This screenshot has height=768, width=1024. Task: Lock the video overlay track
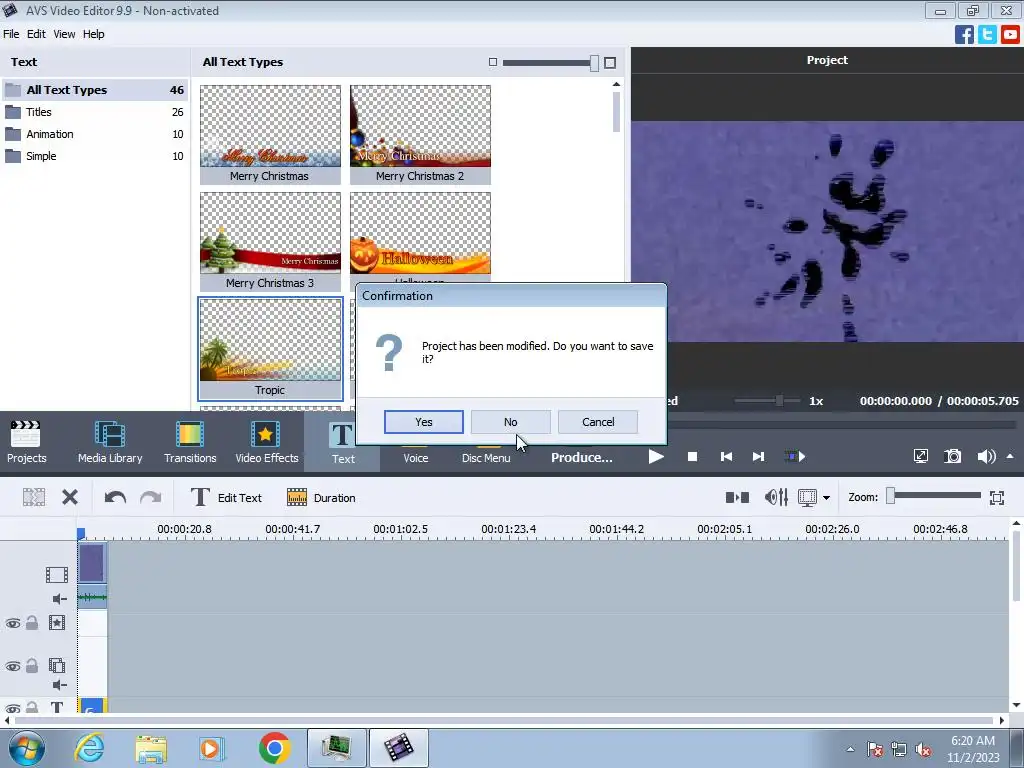click(x=31, y=665)
